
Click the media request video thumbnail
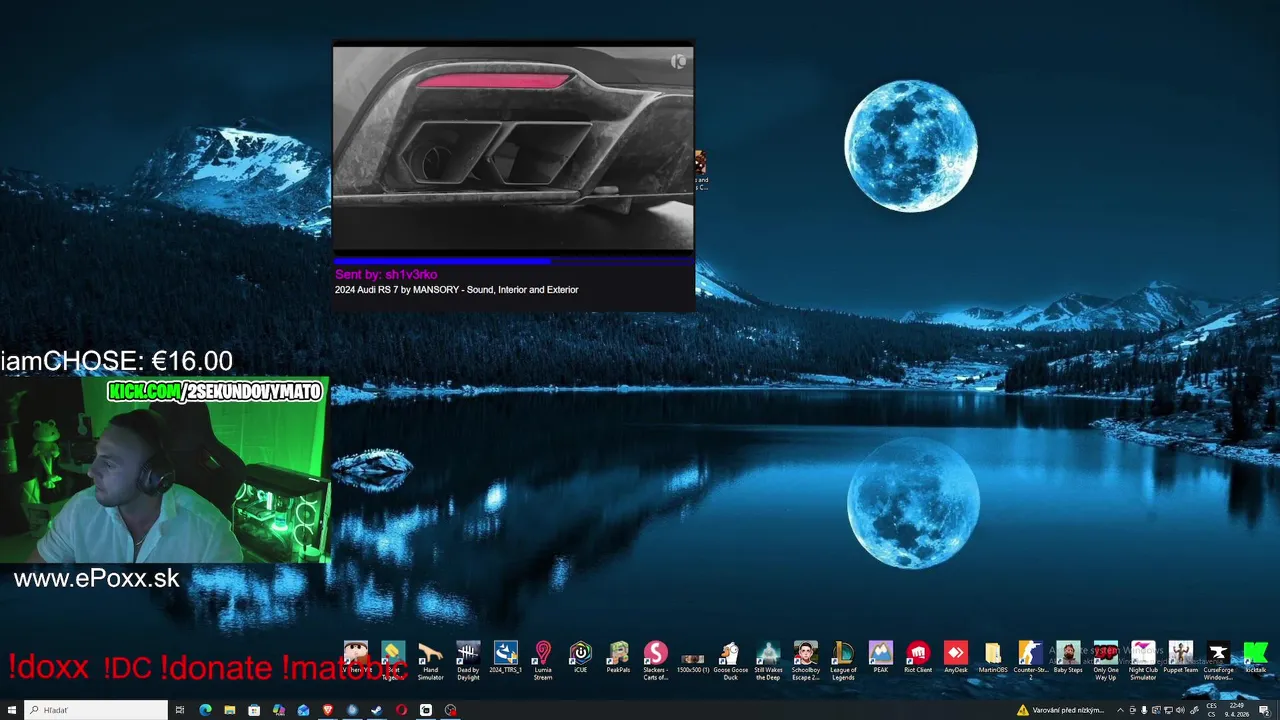coord(513,147)
